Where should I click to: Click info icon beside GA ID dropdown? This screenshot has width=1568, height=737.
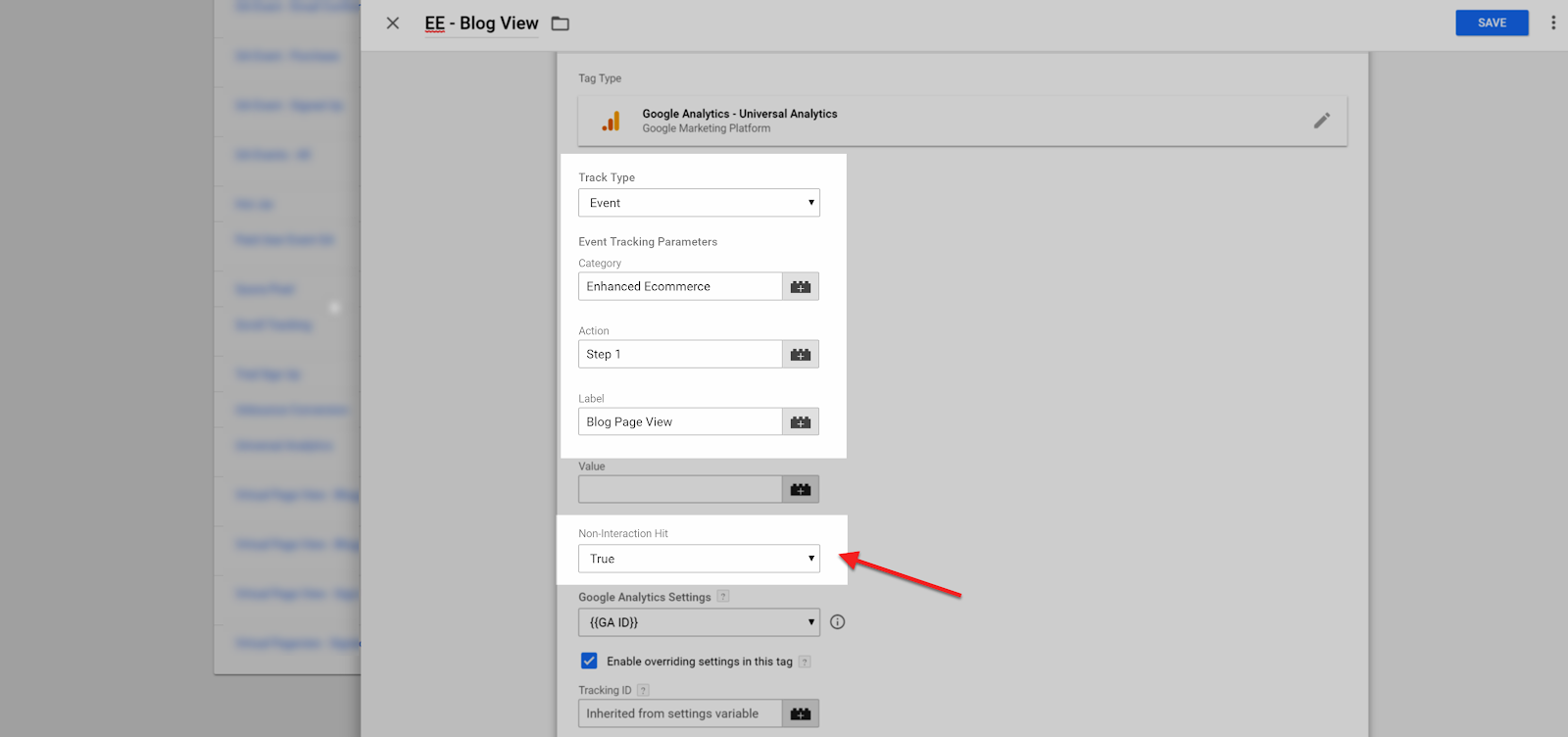837,622
